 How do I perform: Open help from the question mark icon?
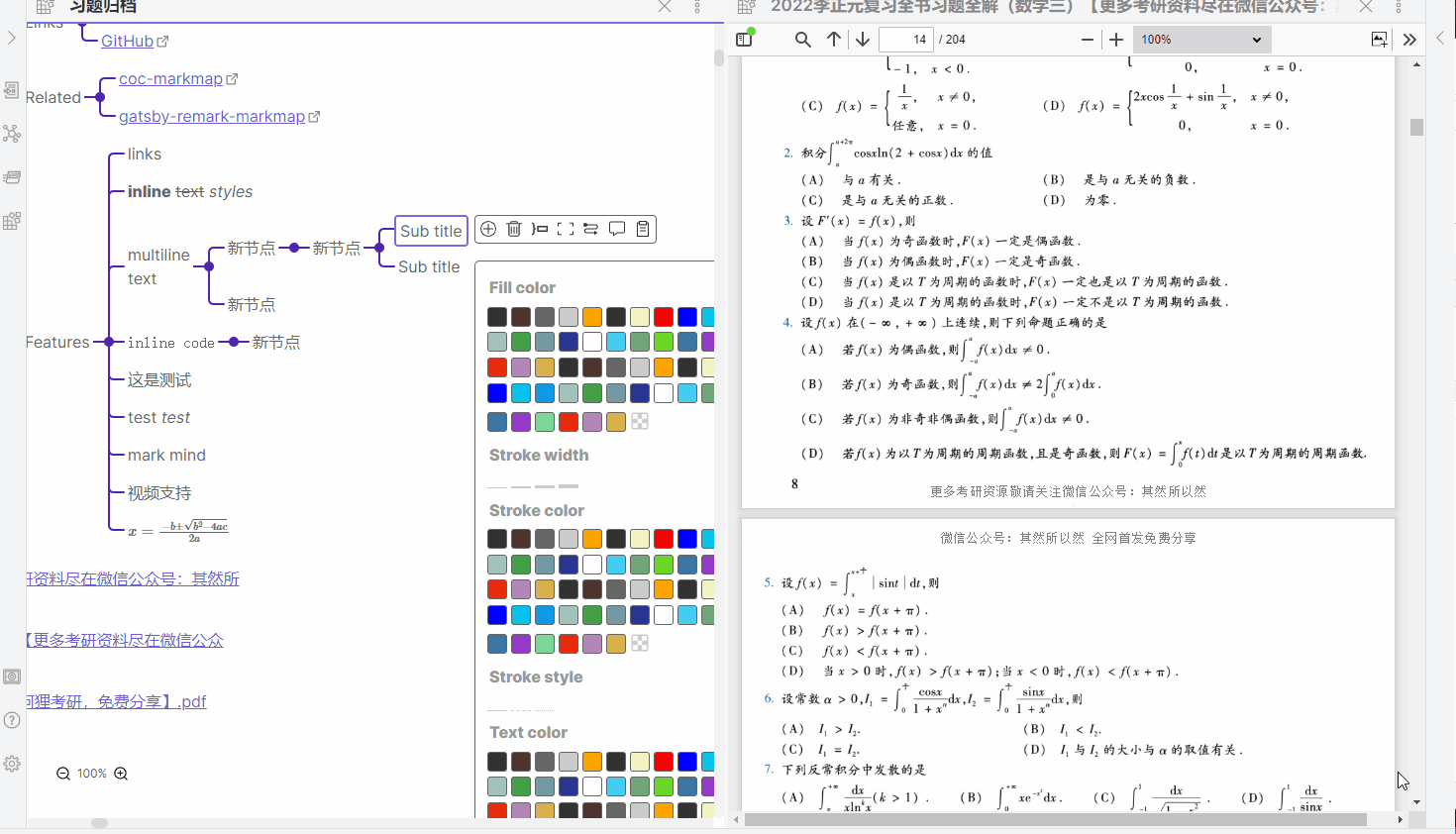[12, 720]
